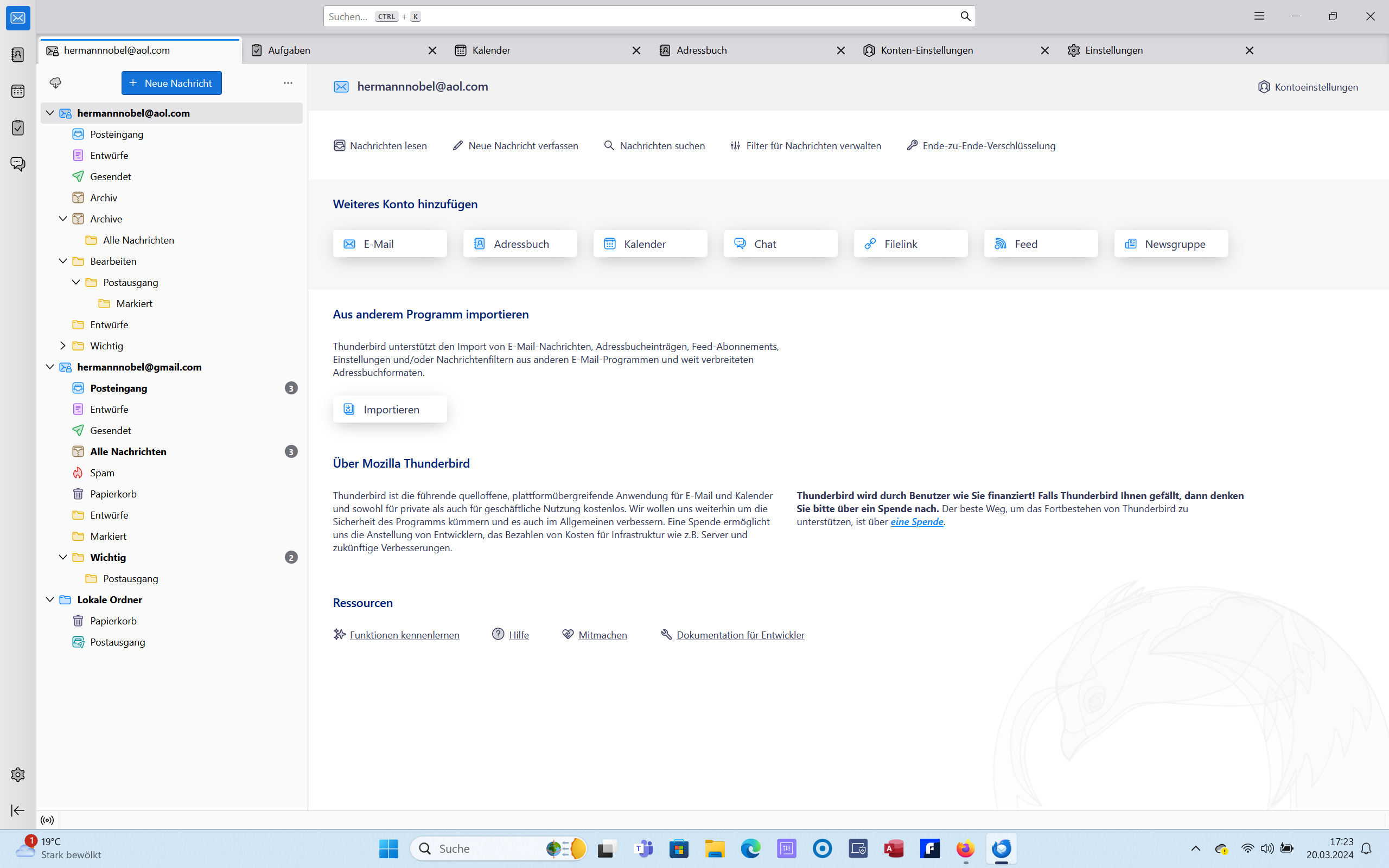Screen dimensions: 1389x868
Task: Click the get messages cloud icon
Action: tap(55, 83)
